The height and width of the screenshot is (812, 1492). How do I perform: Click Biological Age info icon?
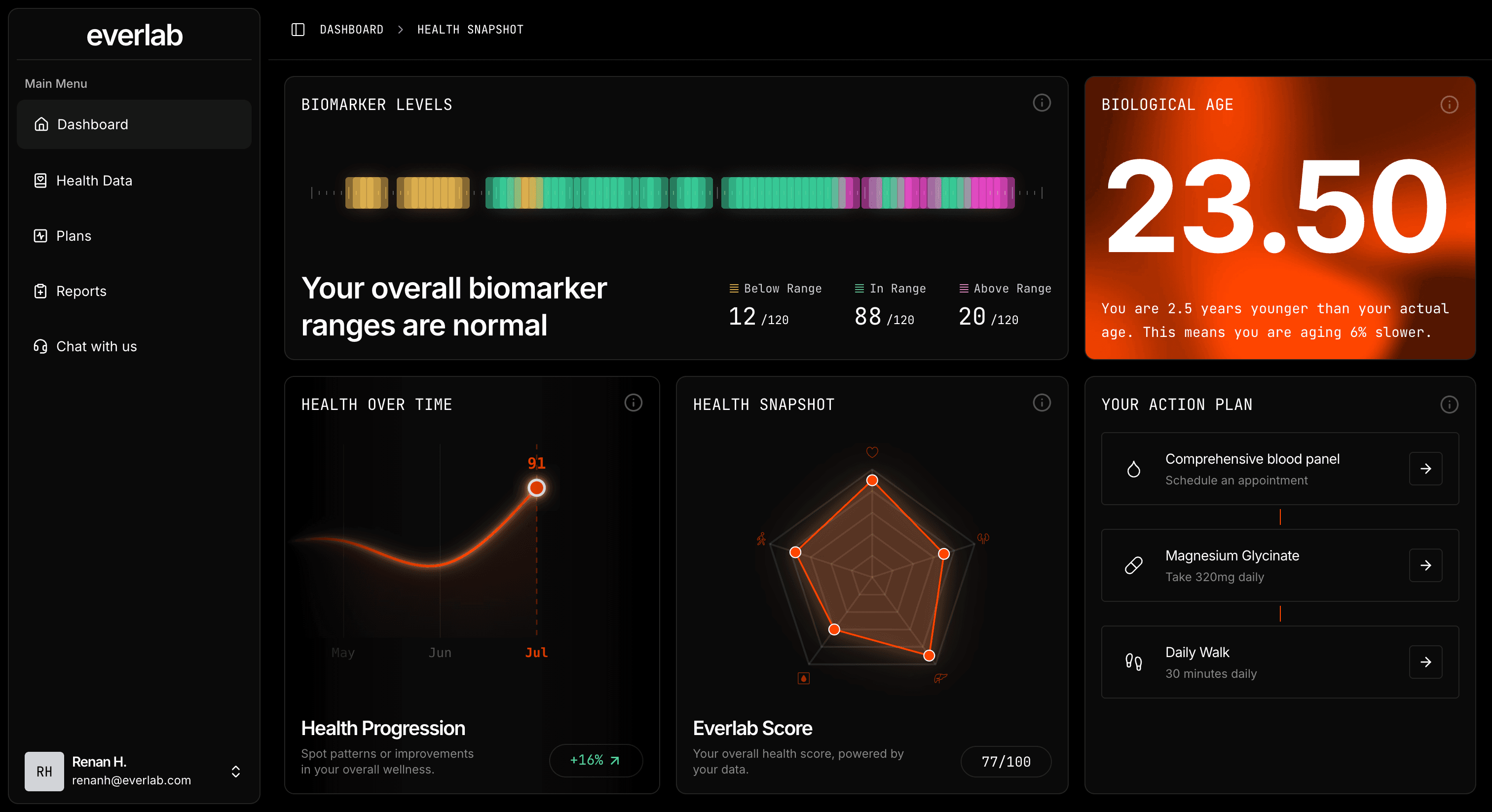click(x=1449, y=105)
